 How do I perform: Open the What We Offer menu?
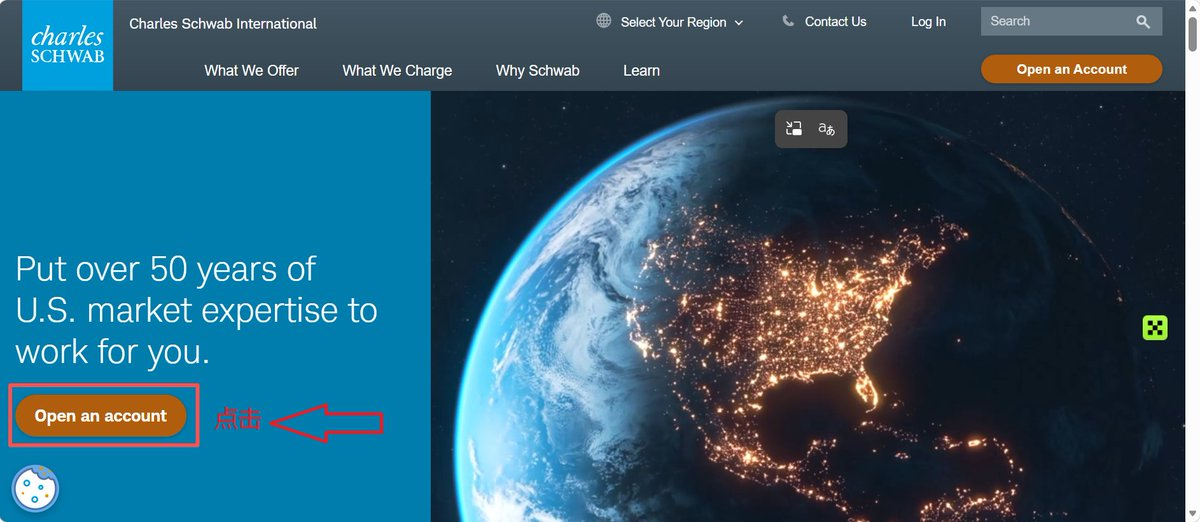coord(251,71)
